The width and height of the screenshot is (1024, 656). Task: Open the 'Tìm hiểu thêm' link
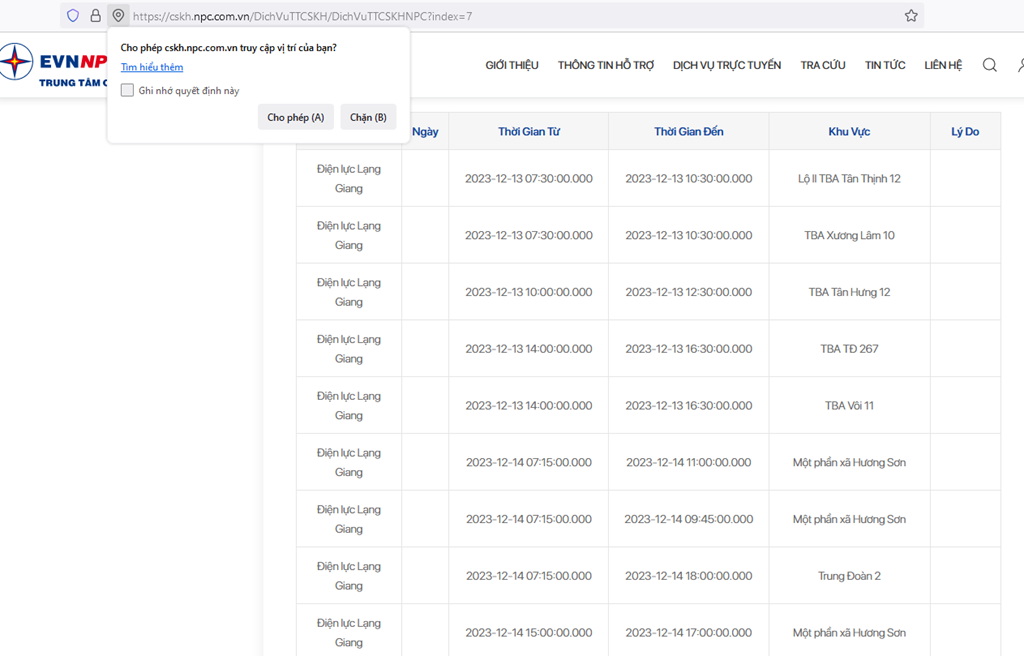(152, 67)
